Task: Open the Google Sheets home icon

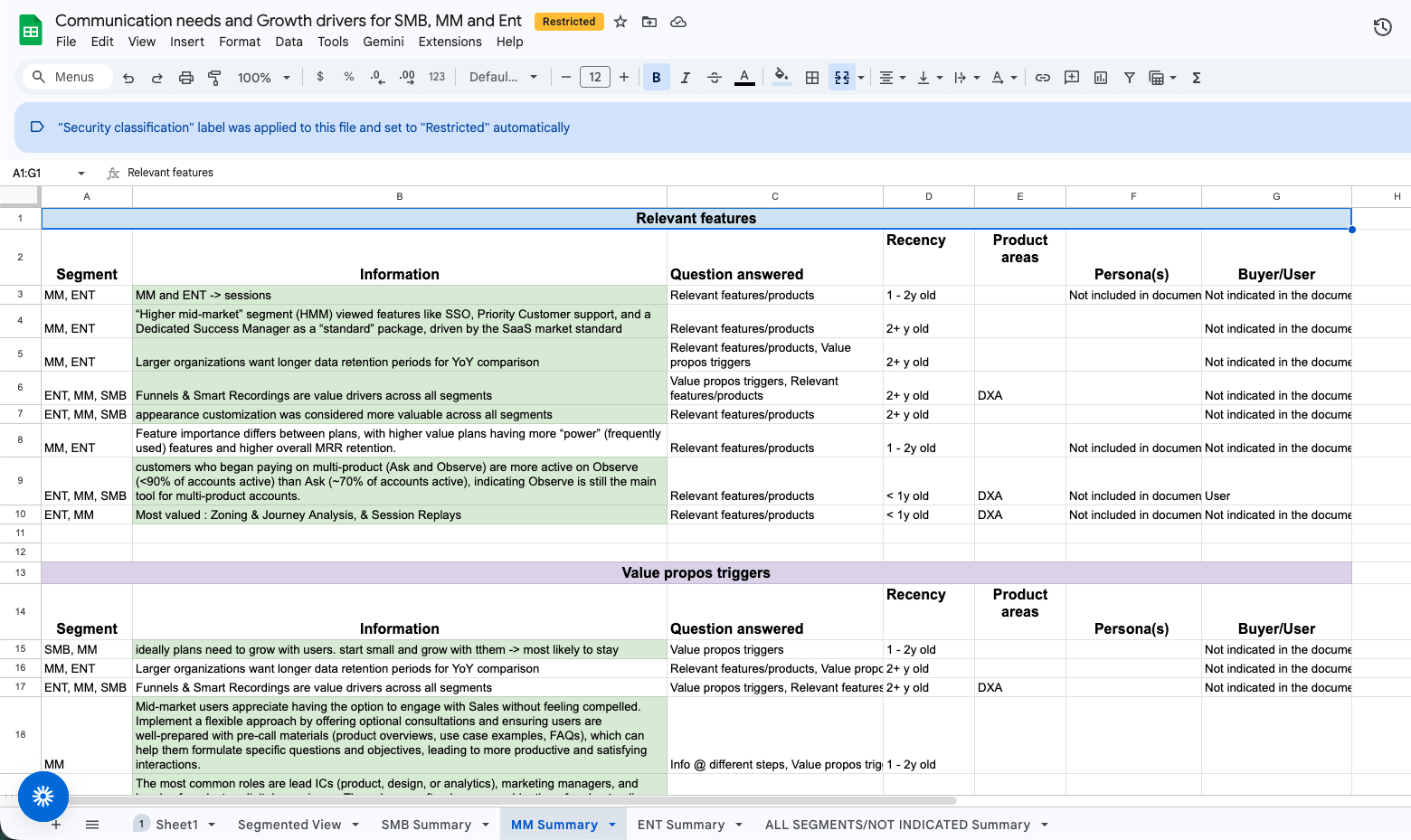Action: (x=31, y=30)
